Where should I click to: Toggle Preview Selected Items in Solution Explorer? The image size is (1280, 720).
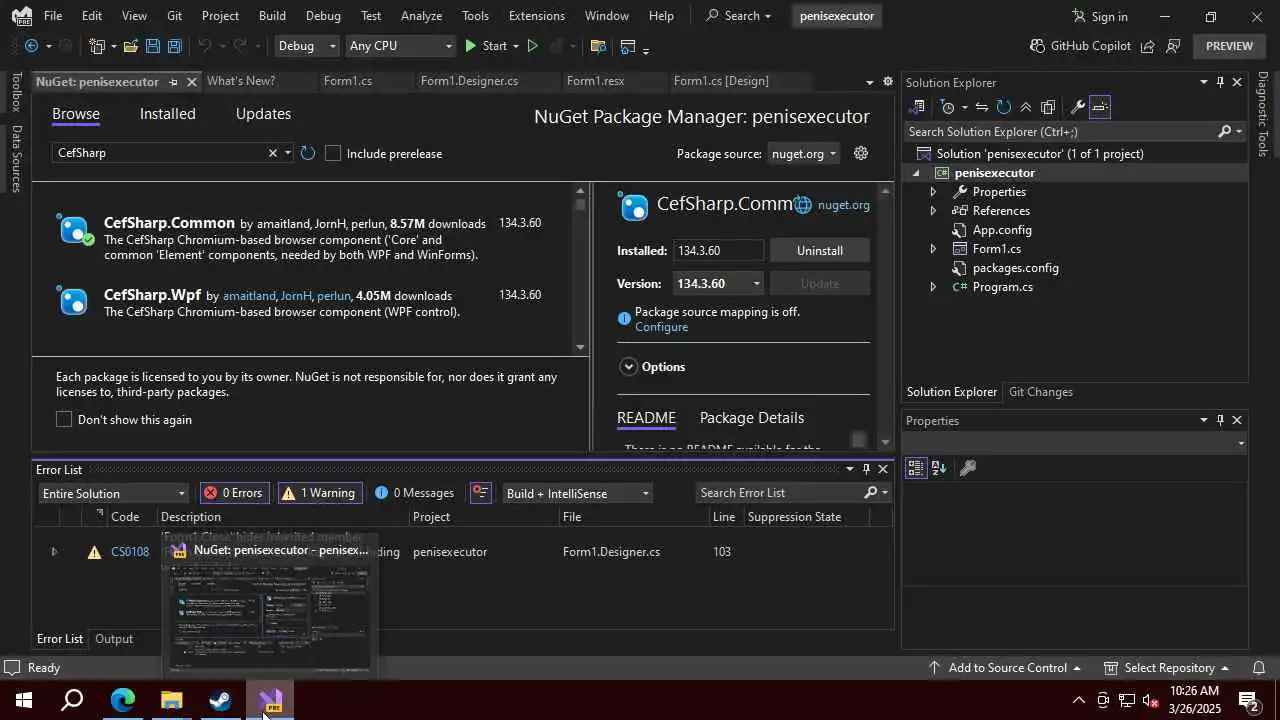[x=1100, y=107]
